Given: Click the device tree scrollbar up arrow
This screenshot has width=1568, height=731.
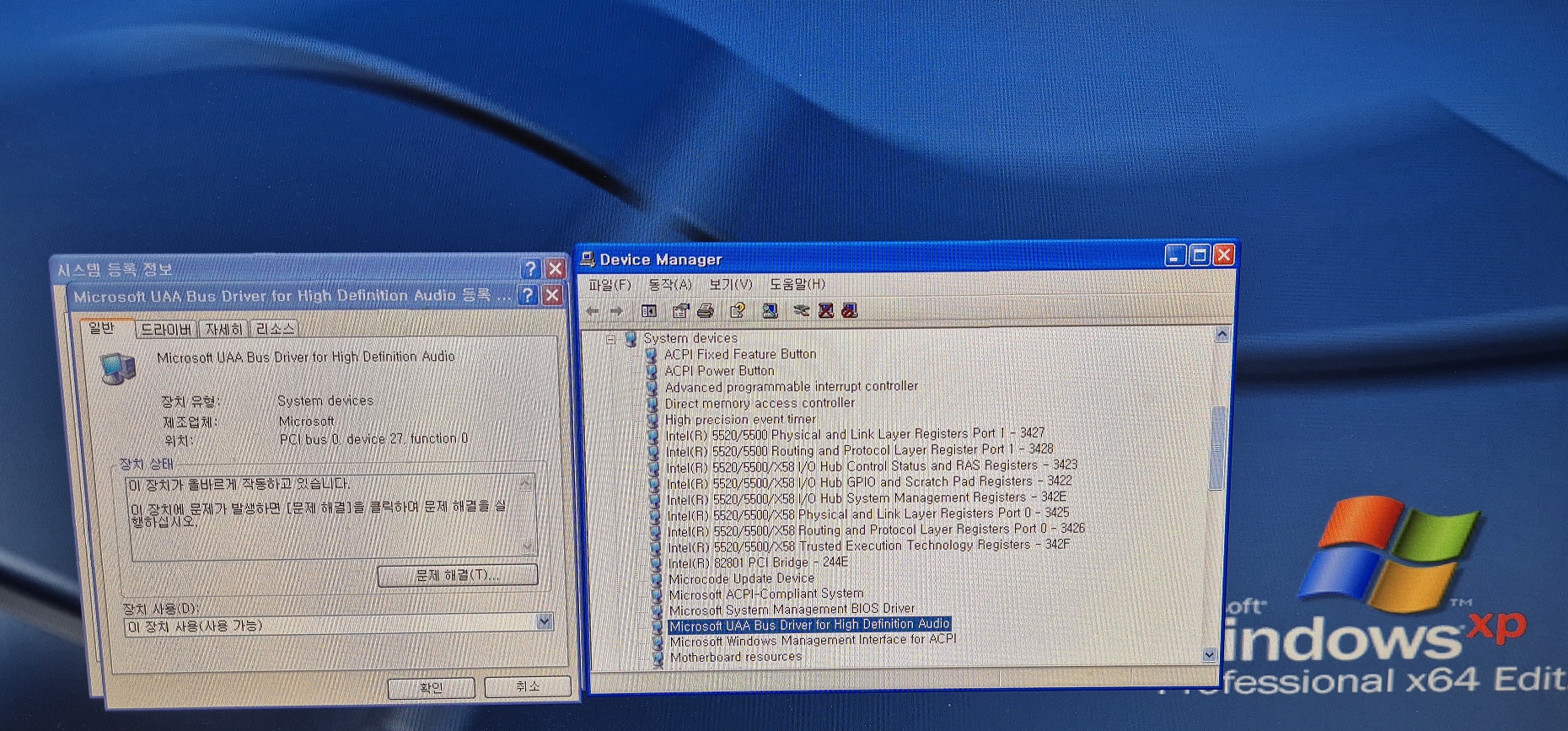Looking at the screenshot, I should click(1222, 335).
